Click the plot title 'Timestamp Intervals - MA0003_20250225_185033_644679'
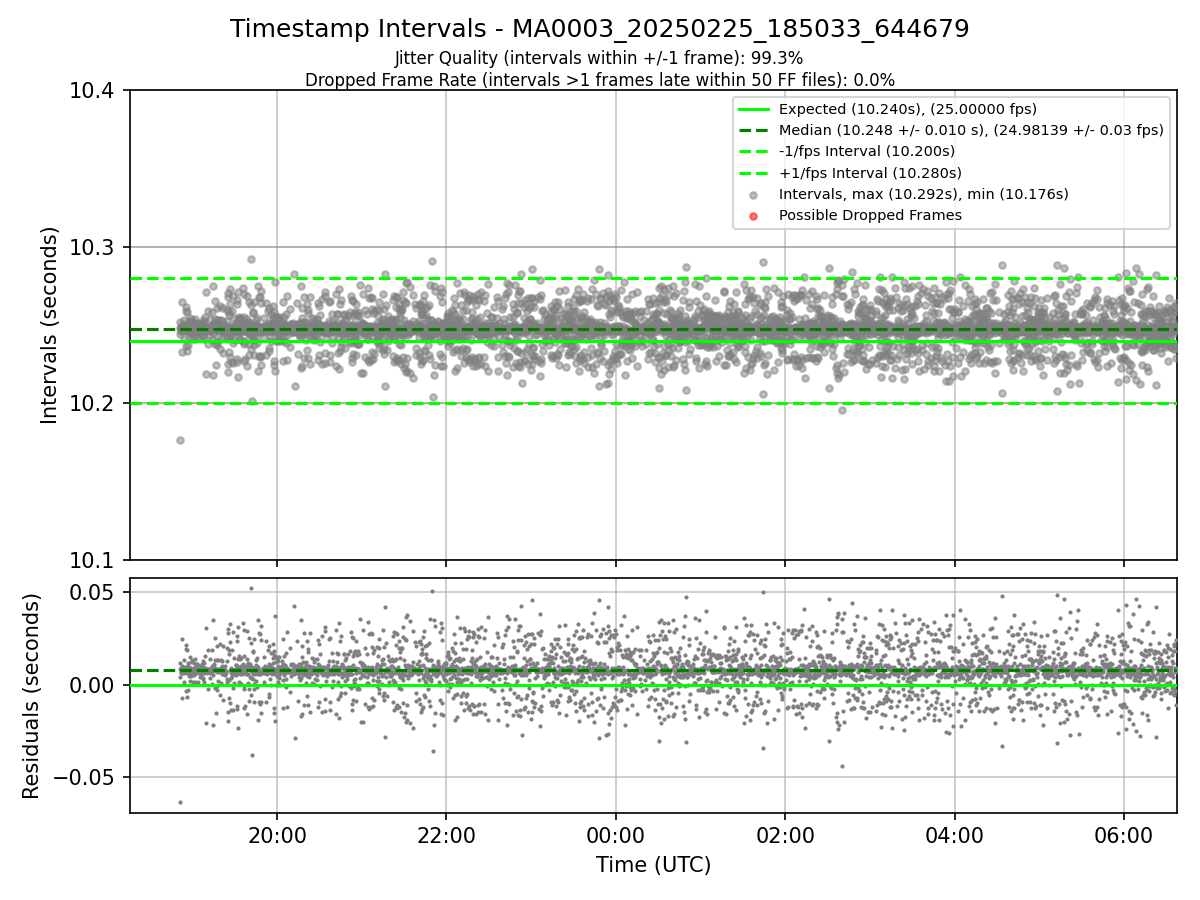 click(x=599, y=29)
